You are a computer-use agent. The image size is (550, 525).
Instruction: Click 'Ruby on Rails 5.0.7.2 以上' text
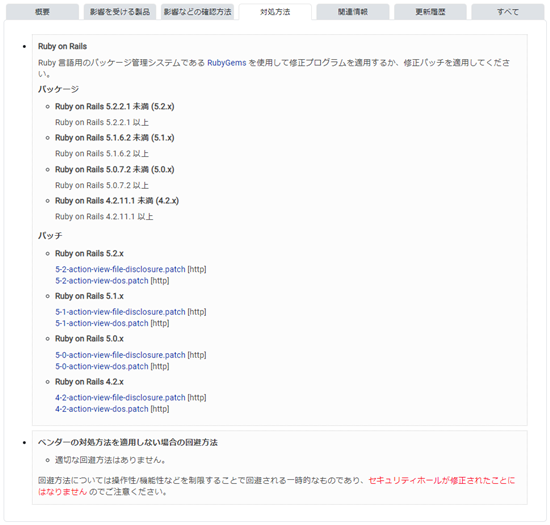(102, 185)
